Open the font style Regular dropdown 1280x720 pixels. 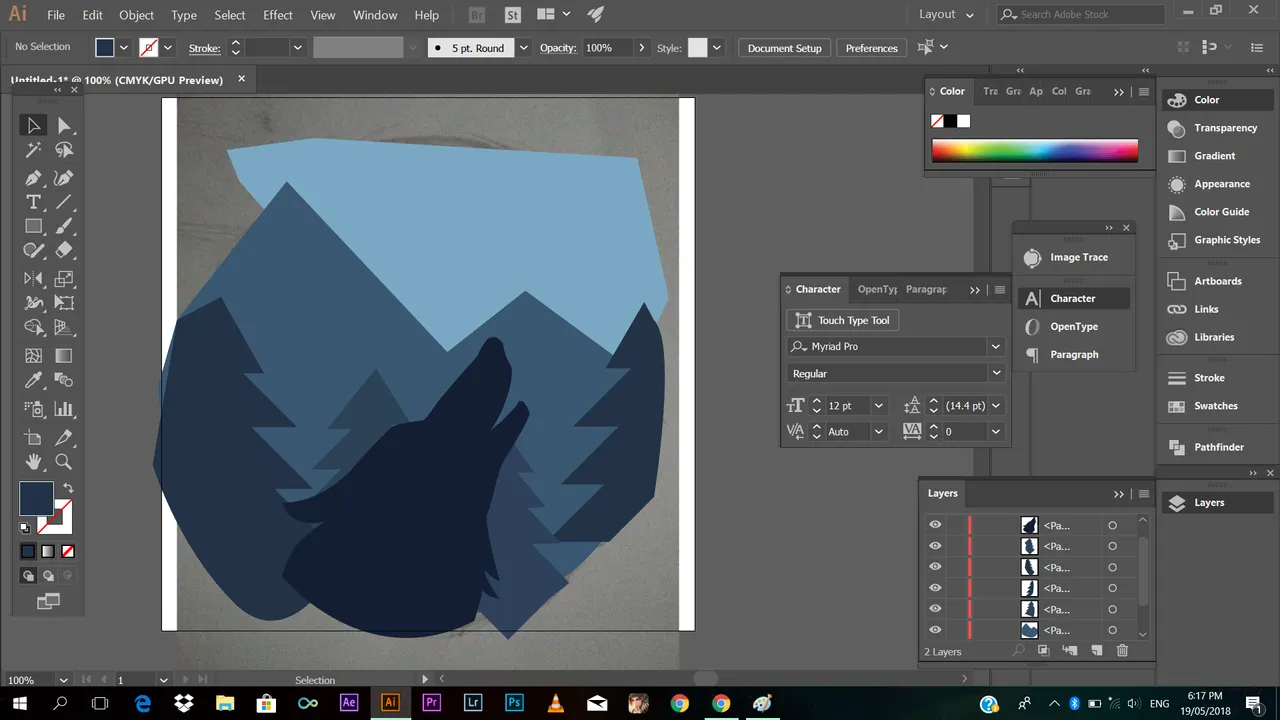click(996, 374)
